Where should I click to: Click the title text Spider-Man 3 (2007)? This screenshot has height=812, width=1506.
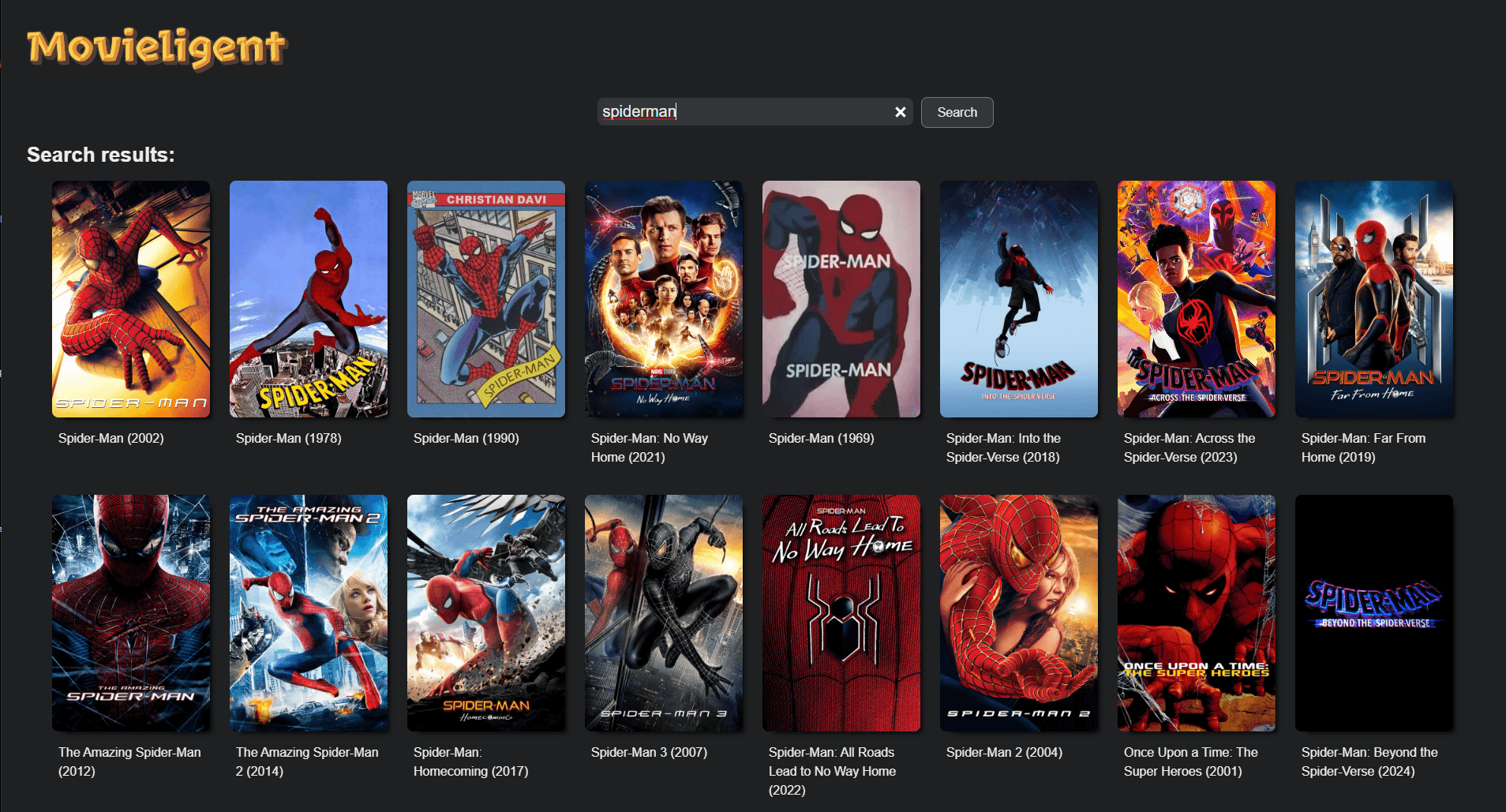(649, 752)
